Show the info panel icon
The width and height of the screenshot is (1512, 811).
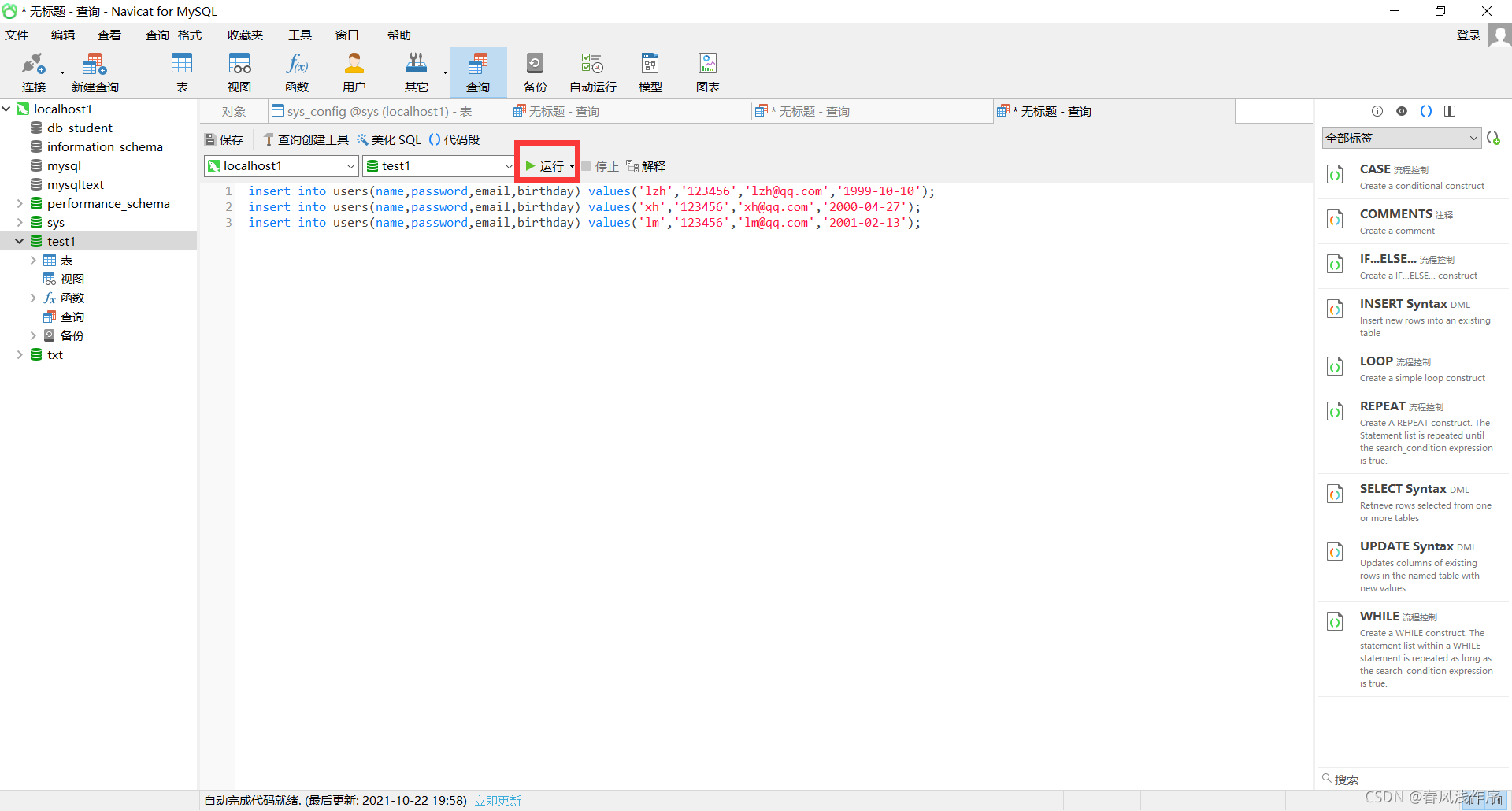pos(1377,111)
